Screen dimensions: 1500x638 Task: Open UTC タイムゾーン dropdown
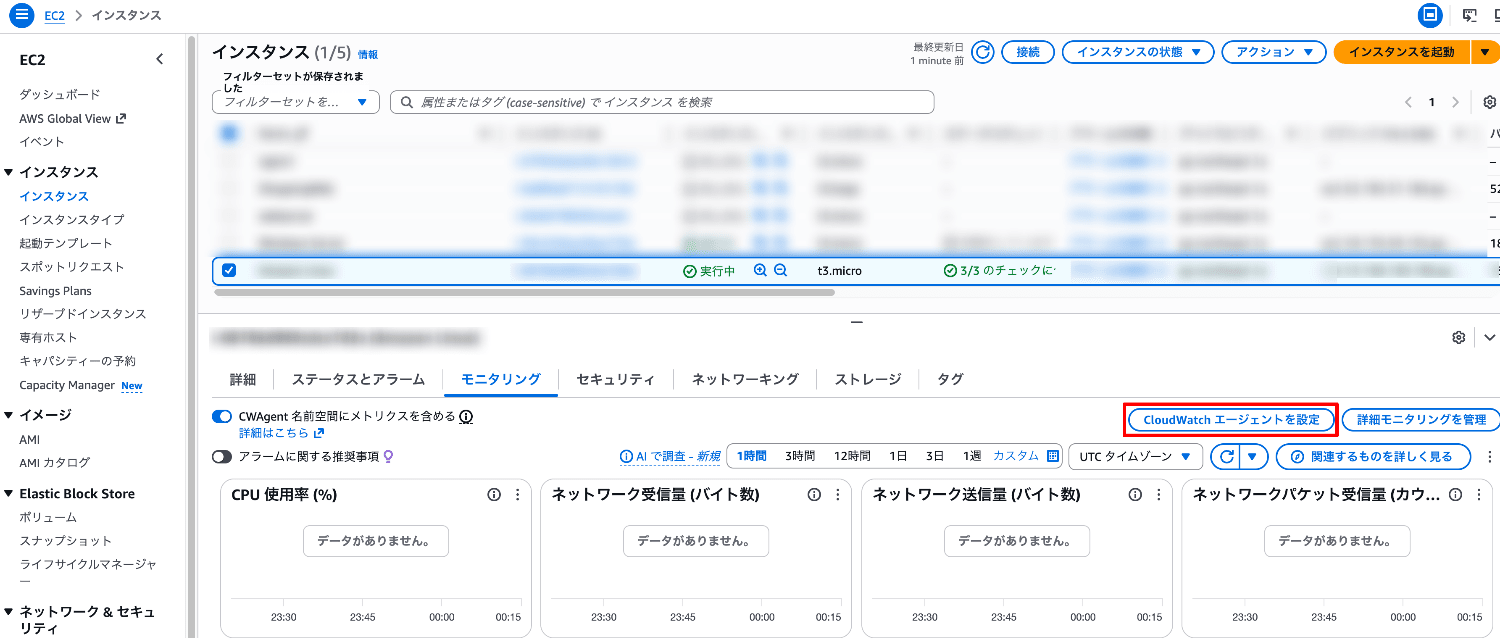[1135, 457]
